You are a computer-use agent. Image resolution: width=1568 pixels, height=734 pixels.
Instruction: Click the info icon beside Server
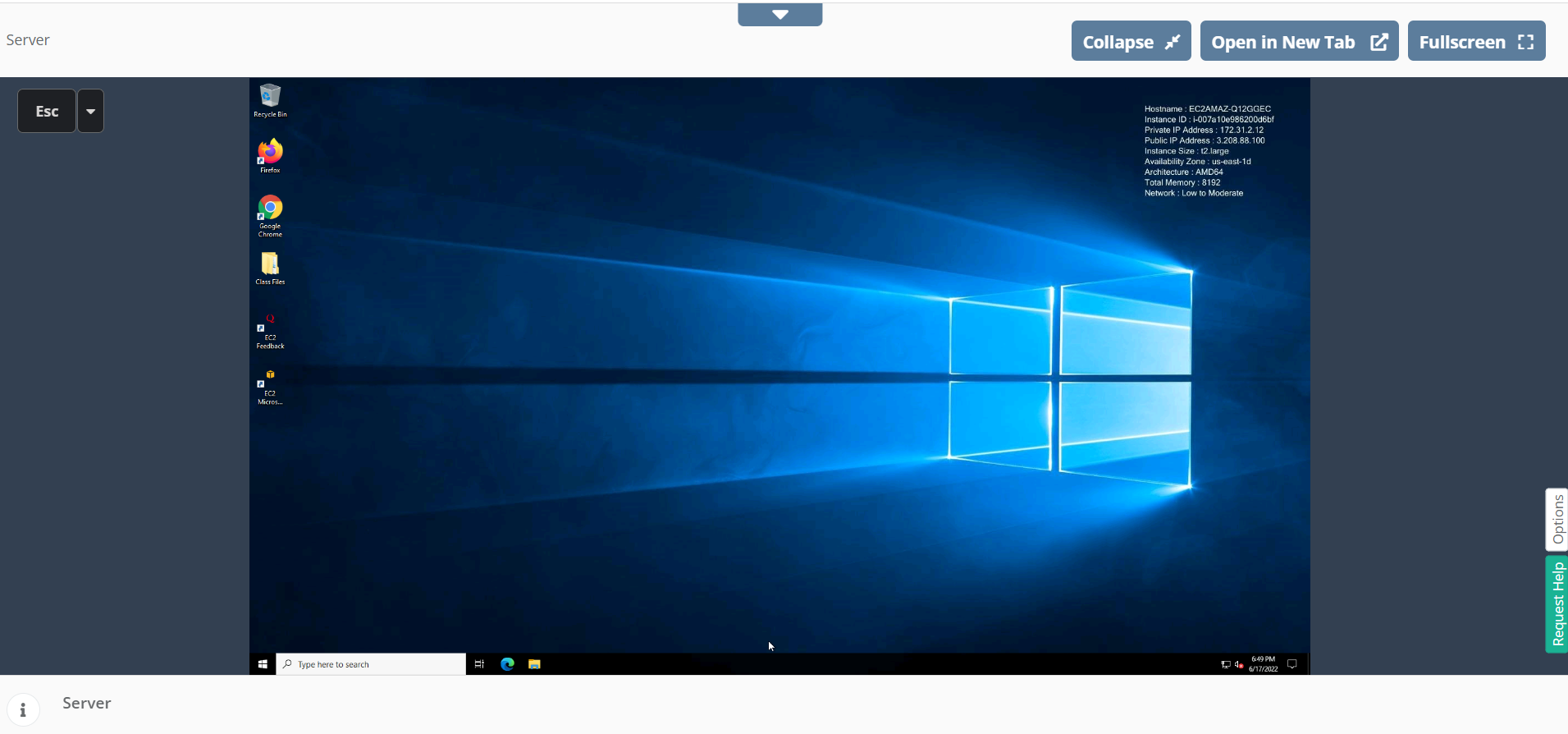23,710
